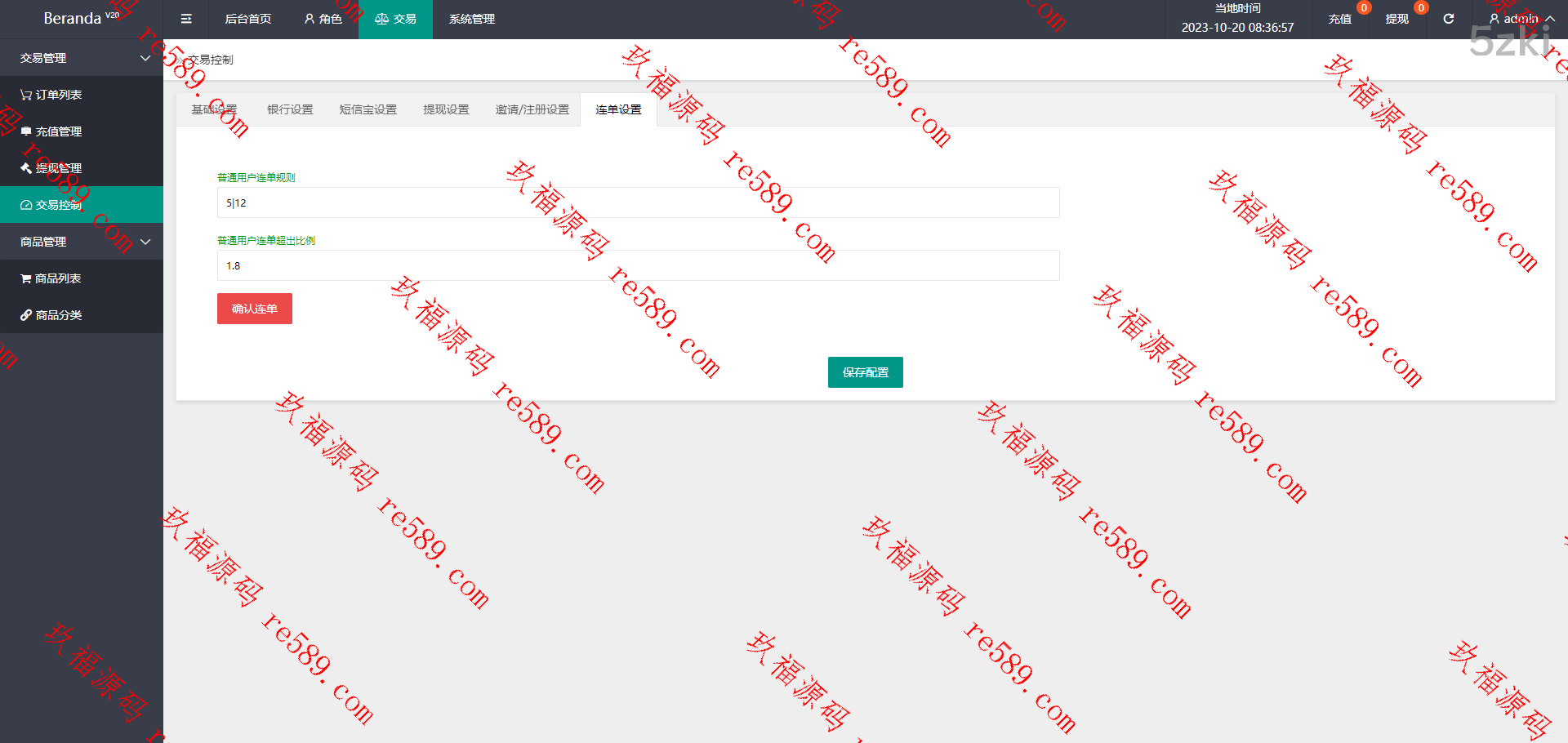Collapse the 商品管理 sidebar section
The width and height of the screenshot is (1568, 743).
[145, 242]
